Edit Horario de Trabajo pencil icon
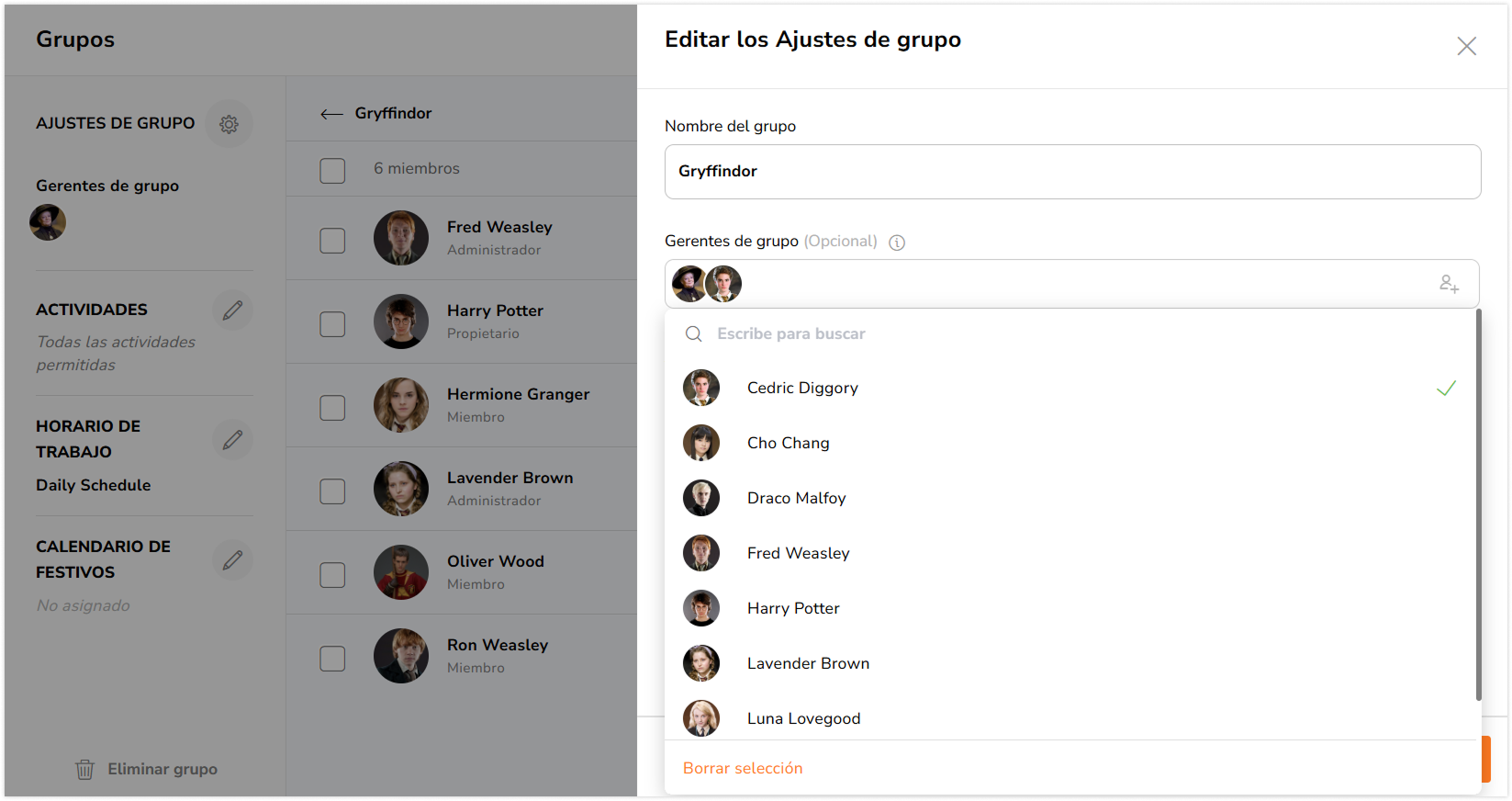Image resolution: width=1512 pixels, height=801 pixels. (x=233, y=439)
